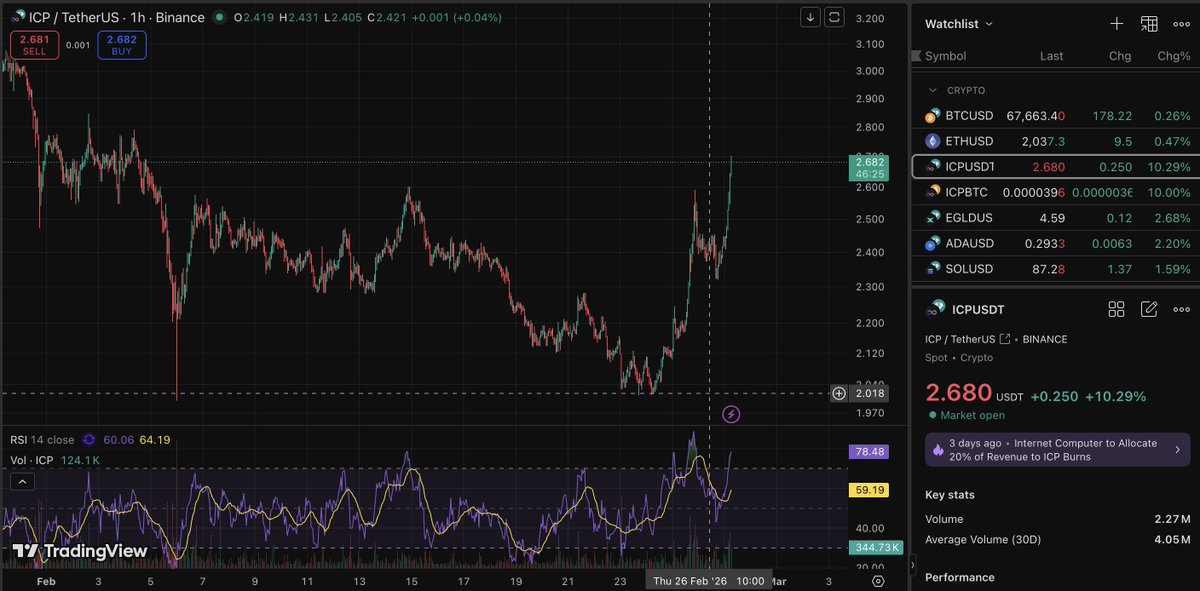Sort watchlist by Chg% column
1200x591 pixels.
point(1173,56)
